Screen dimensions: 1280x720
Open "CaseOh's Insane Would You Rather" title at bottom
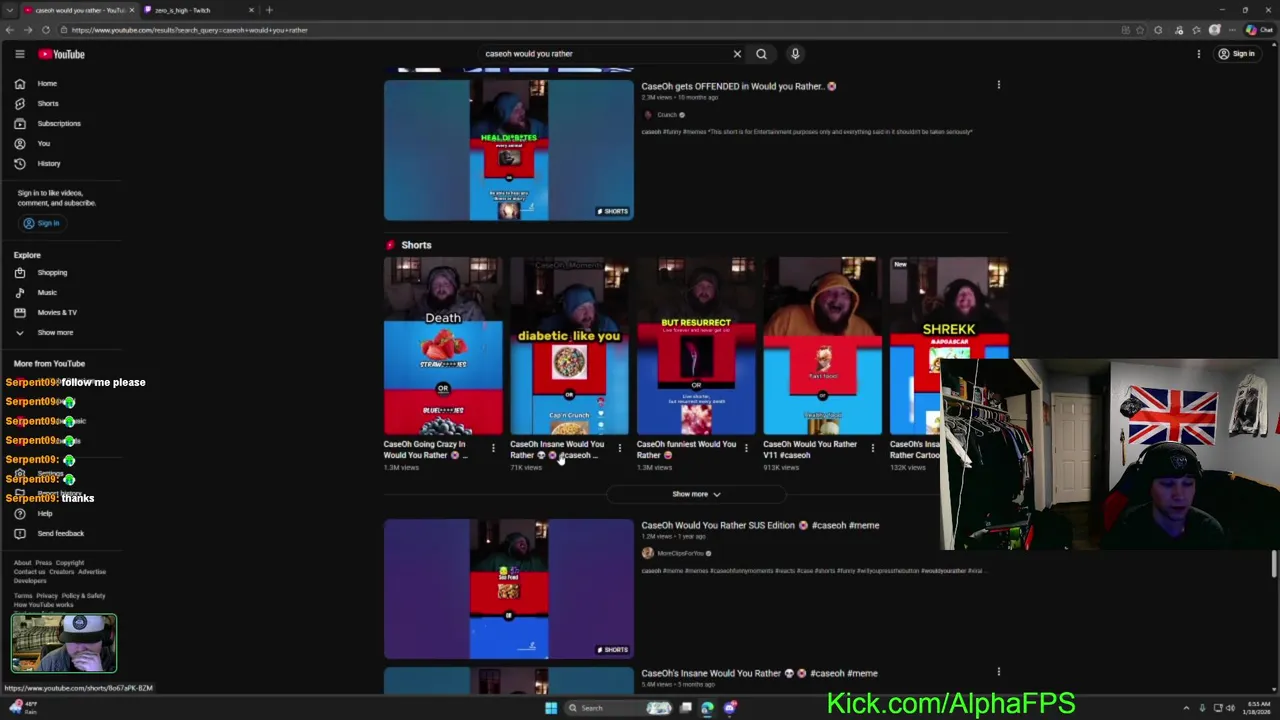[x=759, y=673]
